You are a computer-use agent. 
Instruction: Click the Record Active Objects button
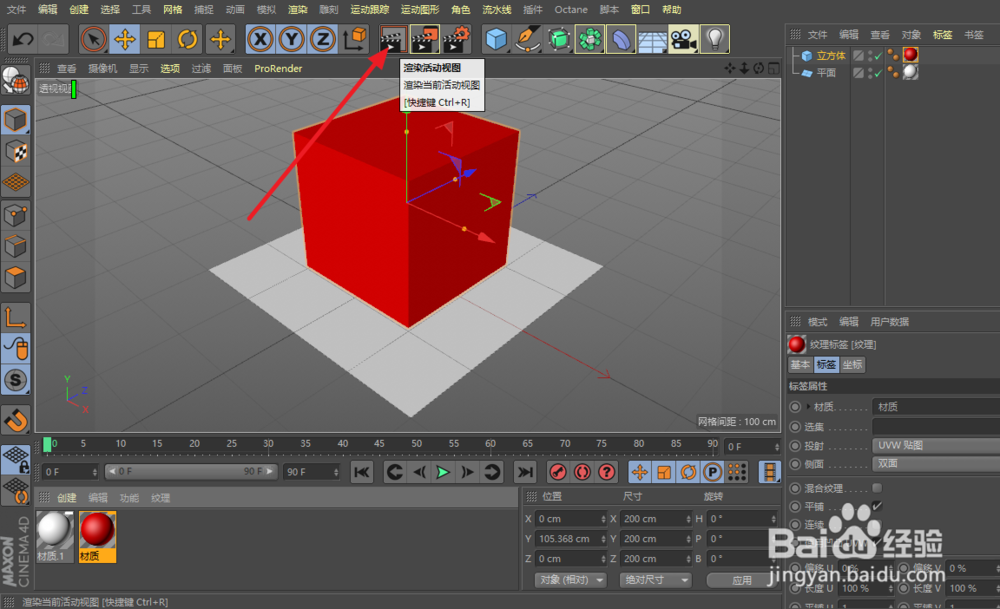point(557,472)
